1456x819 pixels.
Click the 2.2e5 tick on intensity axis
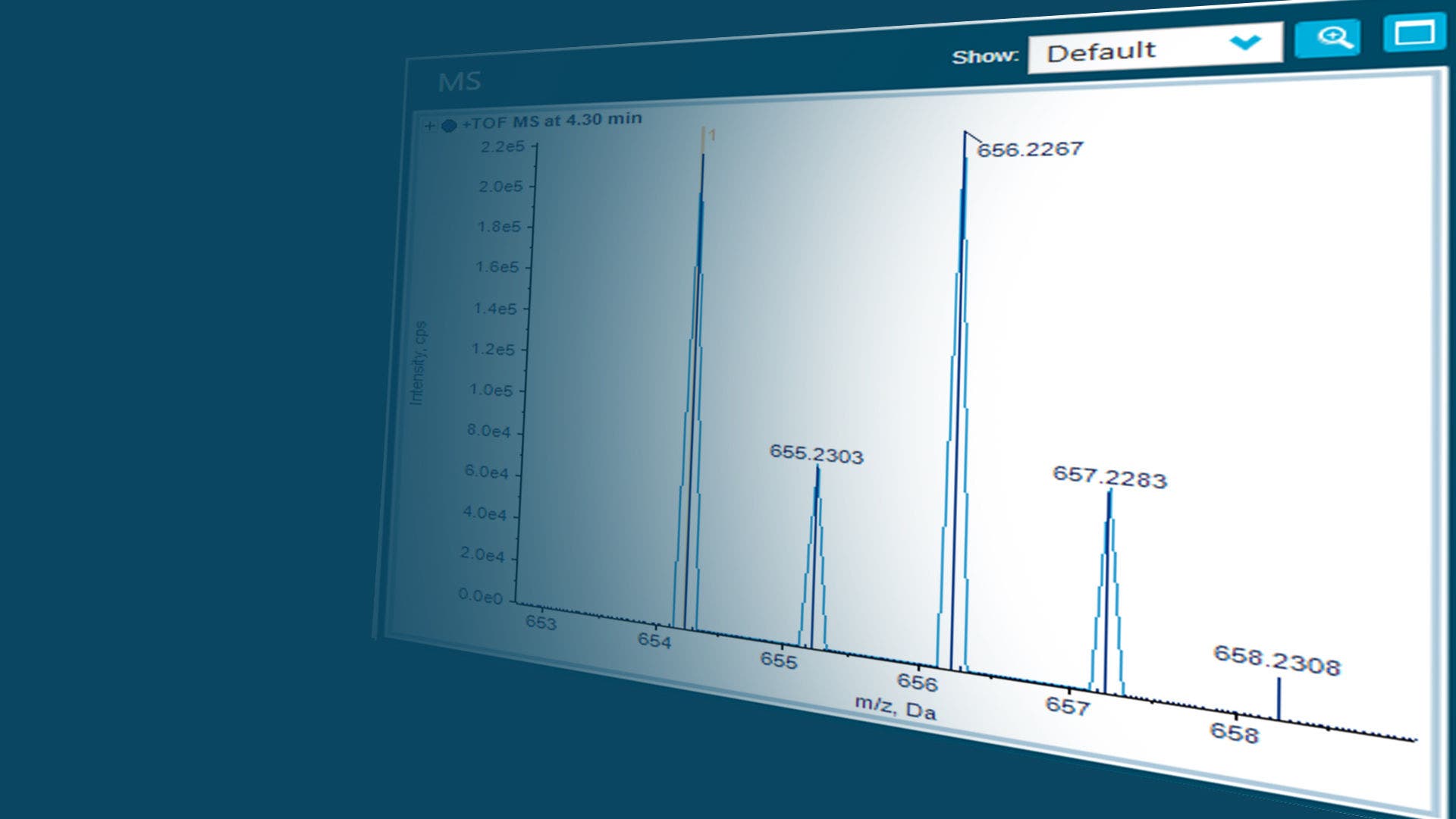coord(502,146)
